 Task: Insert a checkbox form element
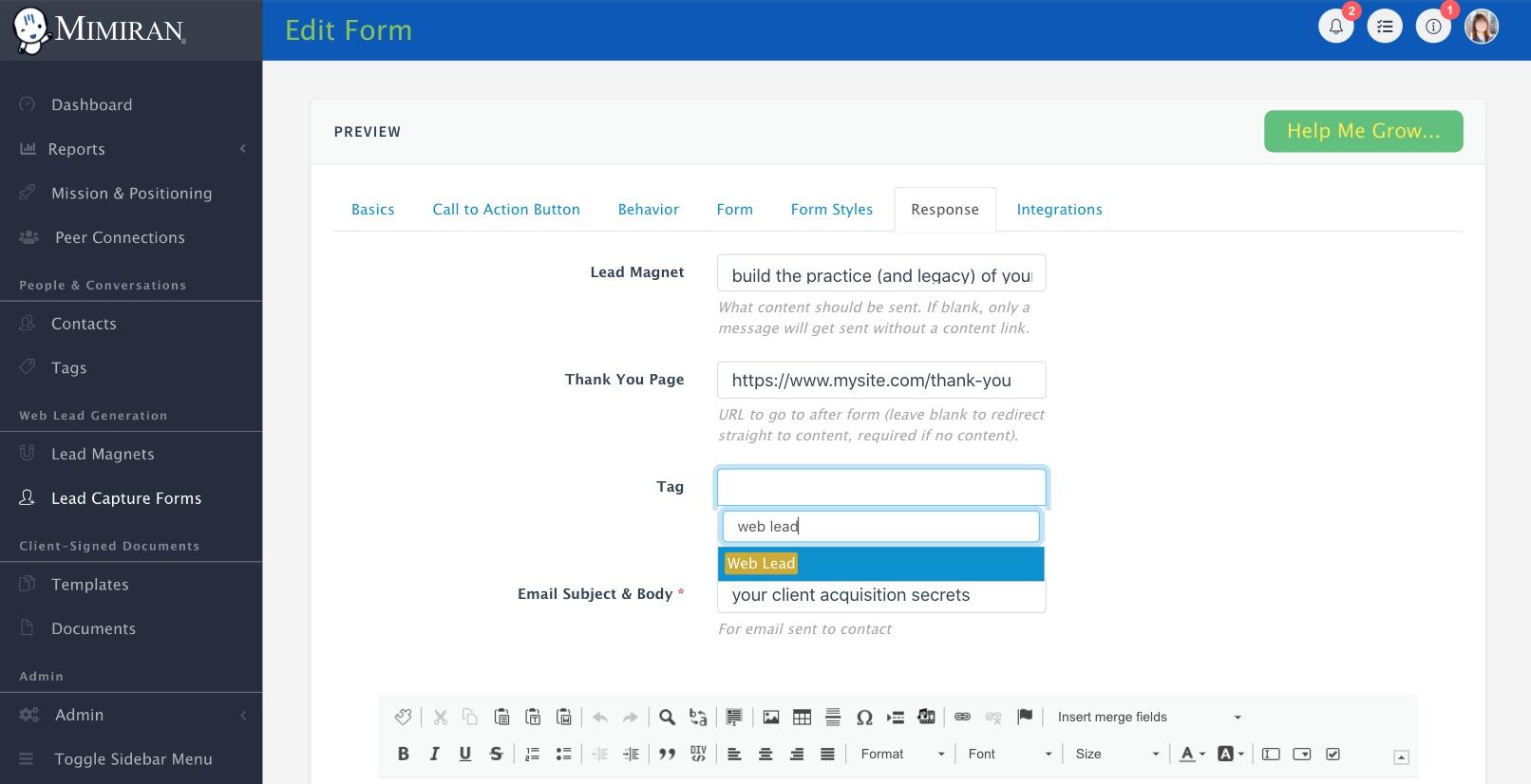point(1333,754)
